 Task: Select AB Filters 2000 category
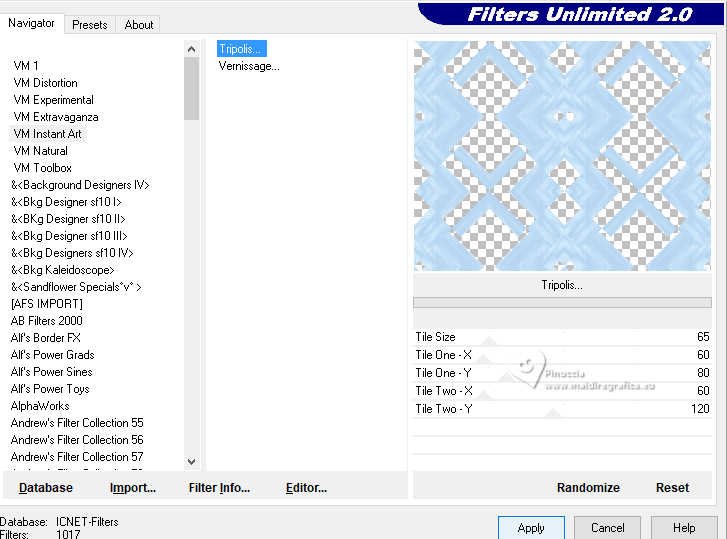(46, 321)
